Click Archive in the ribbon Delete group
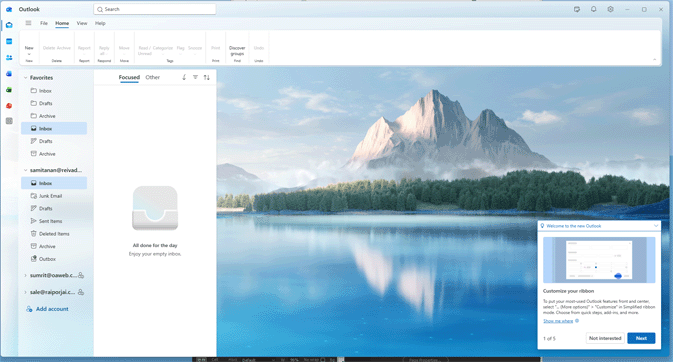The width and height of the screenshot is (673, 362). click(64, 48)
